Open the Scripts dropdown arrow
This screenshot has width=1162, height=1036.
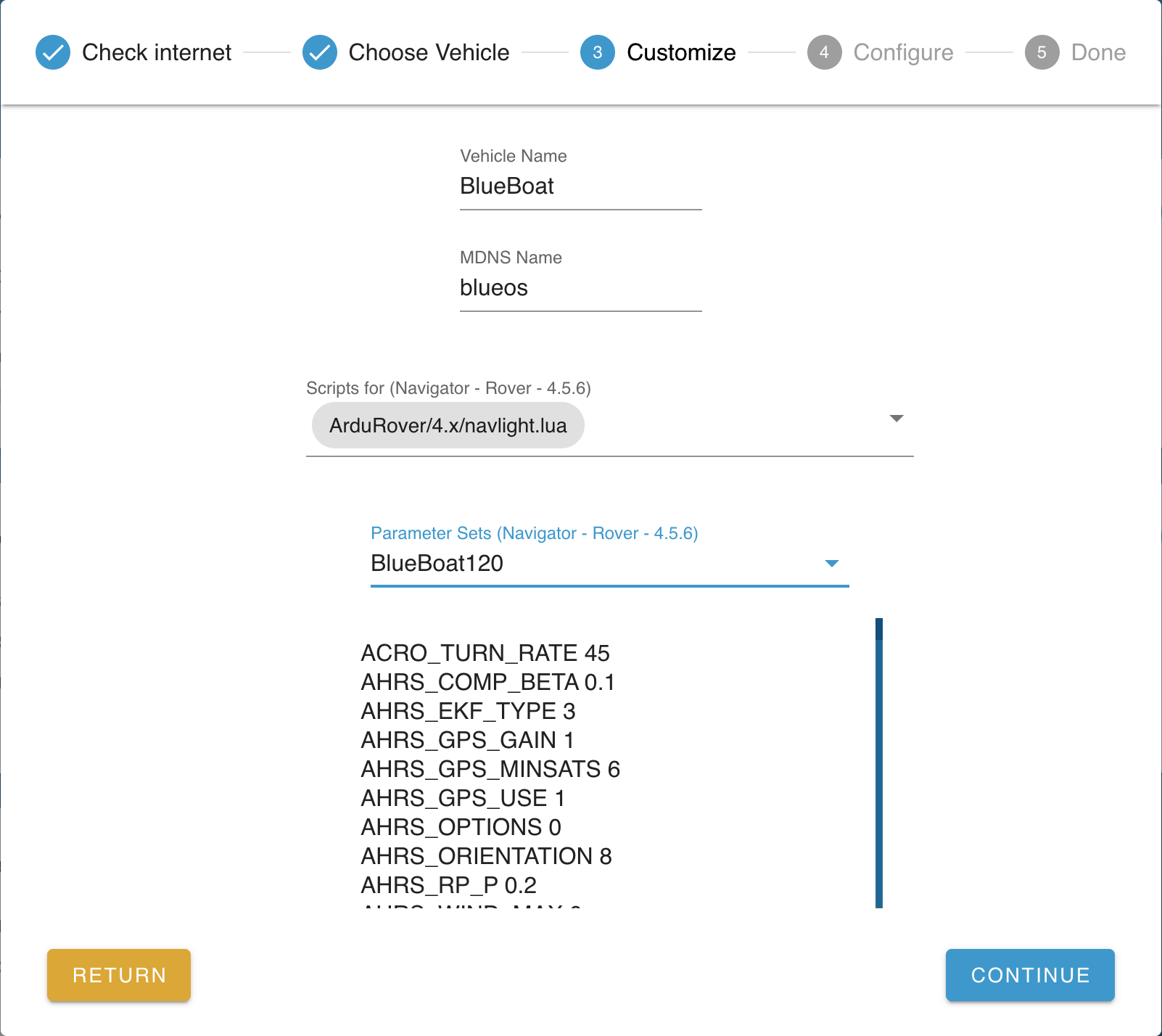897,419
